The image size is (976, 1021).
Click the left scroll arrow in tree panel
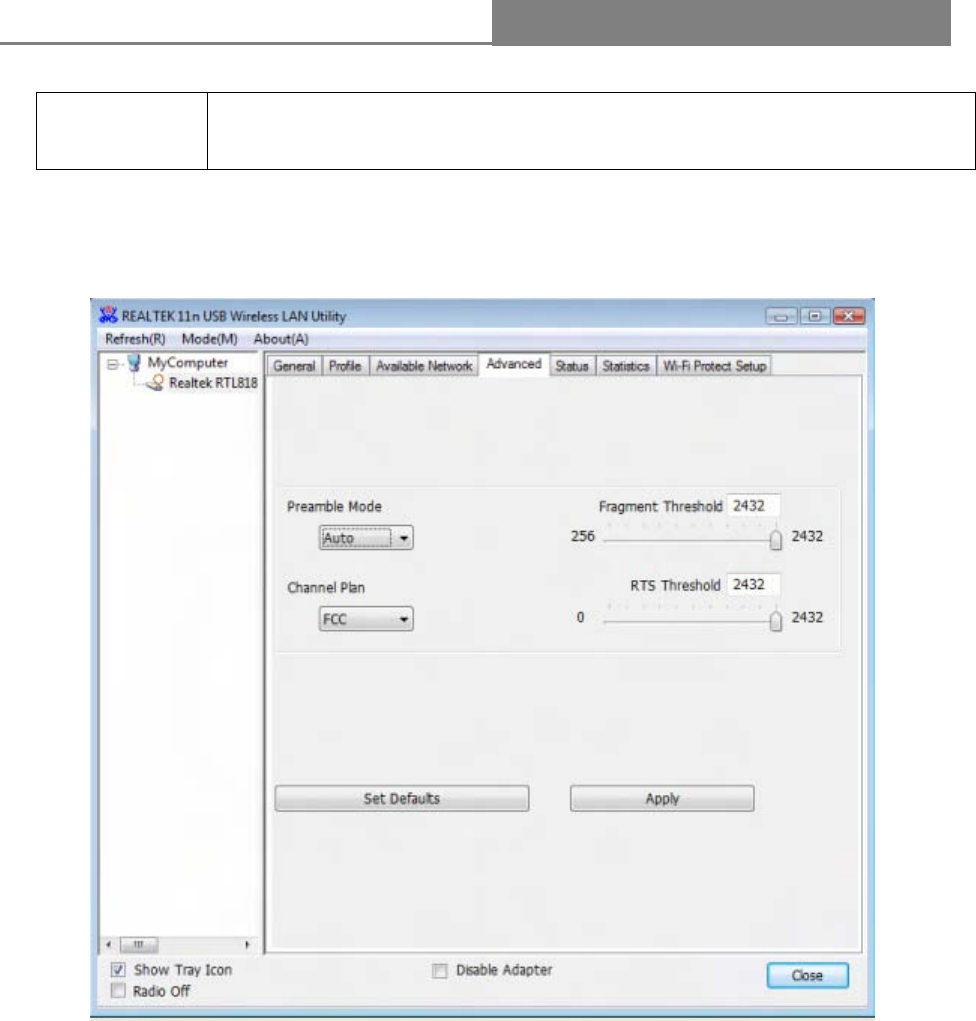tap(109, 944)
